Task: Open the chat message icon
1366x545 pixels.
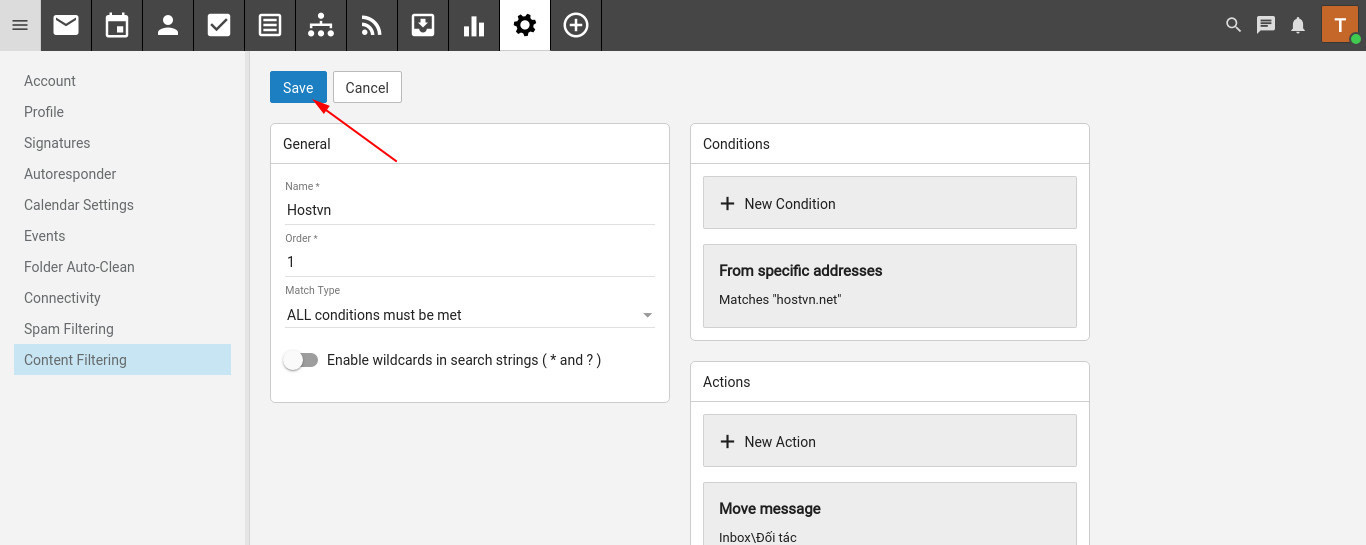Action: coord(1266,25)
